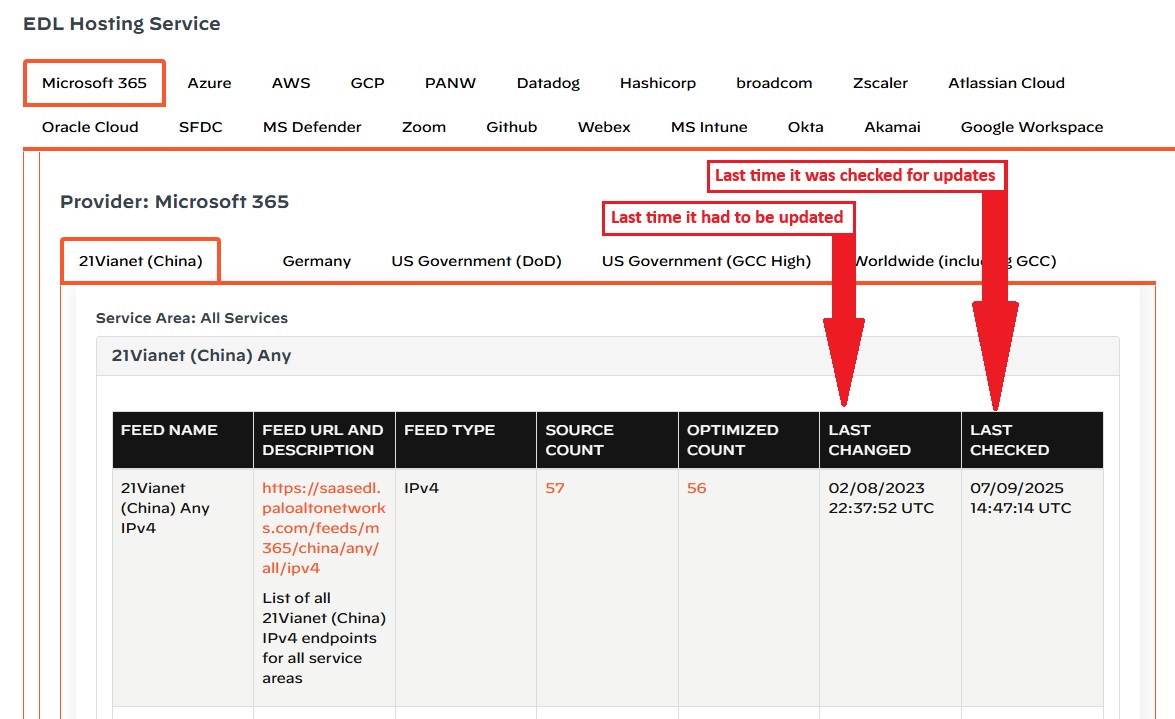Image resolution: width=1175 pixels, height=719 pixels.
Task: Select the Okta provider tab
Action: (x=806, y=127)
